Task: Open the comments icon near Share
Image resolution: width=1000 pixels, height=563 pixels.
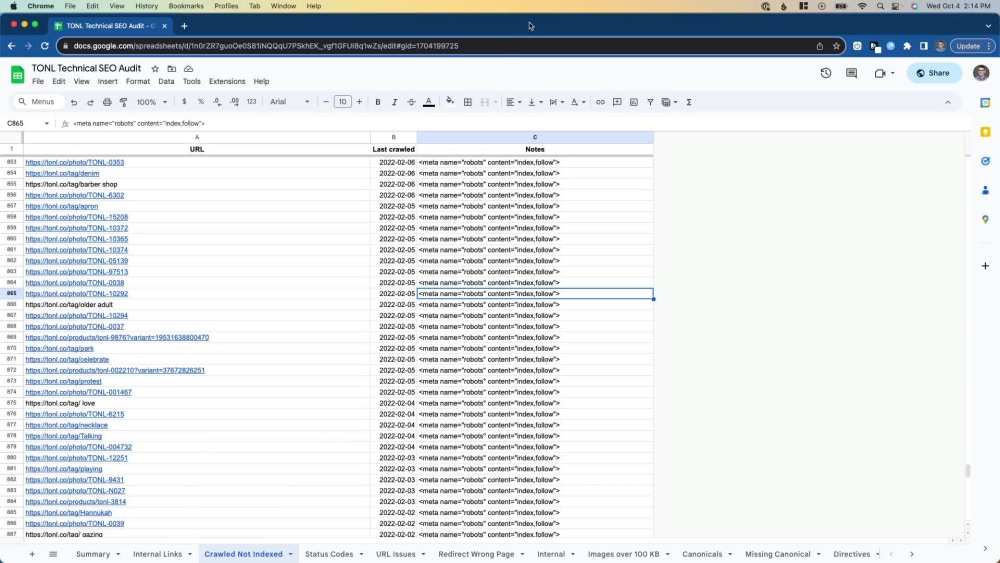Action: click(851, 73)
